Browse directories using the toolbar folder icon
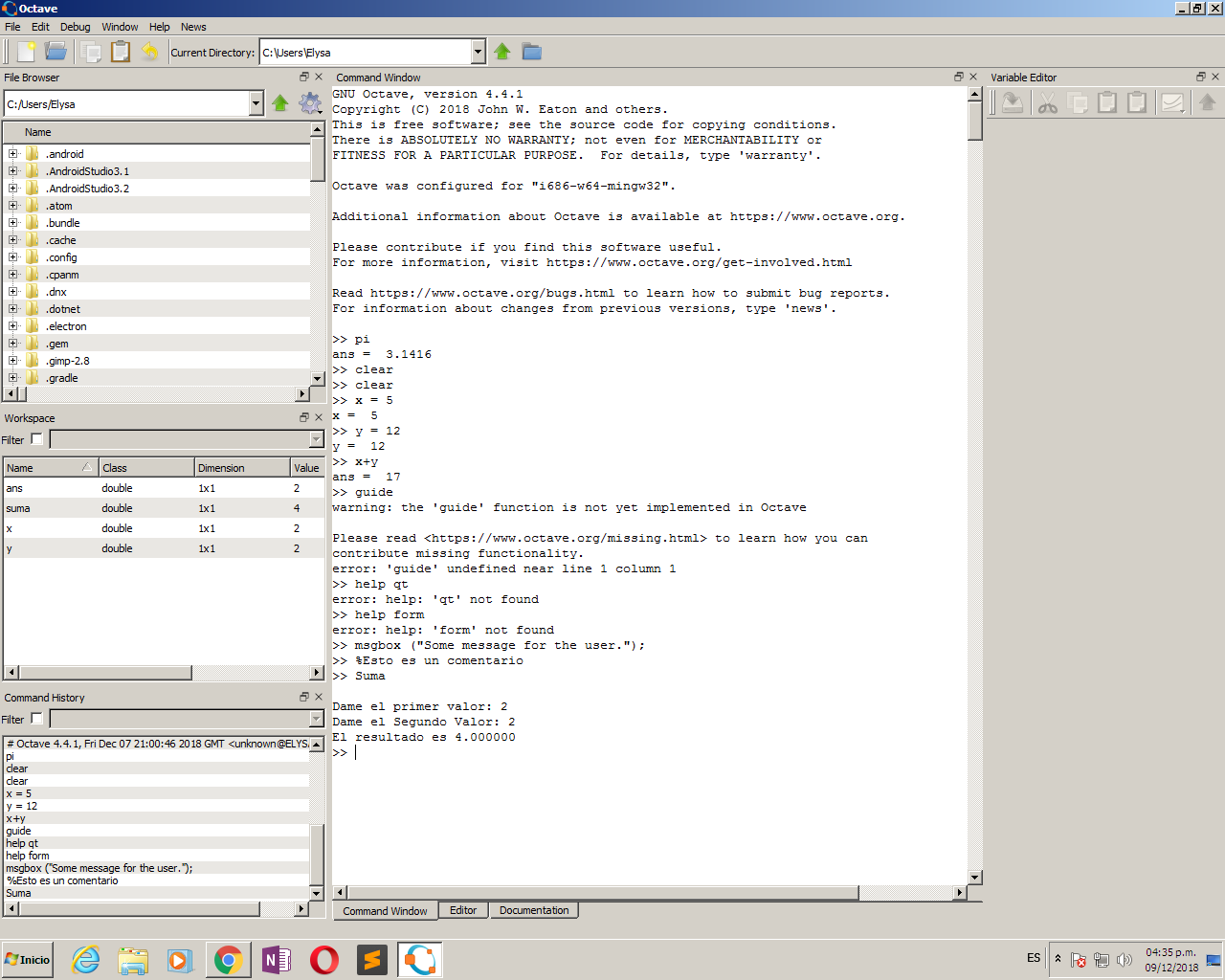 click(532, 52)
